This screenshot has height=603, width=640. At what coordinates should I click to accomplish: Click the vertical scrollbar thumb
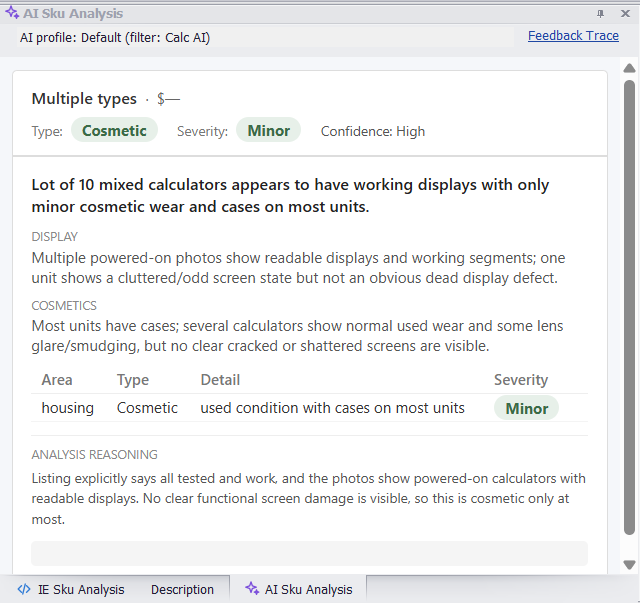point(629,307)
